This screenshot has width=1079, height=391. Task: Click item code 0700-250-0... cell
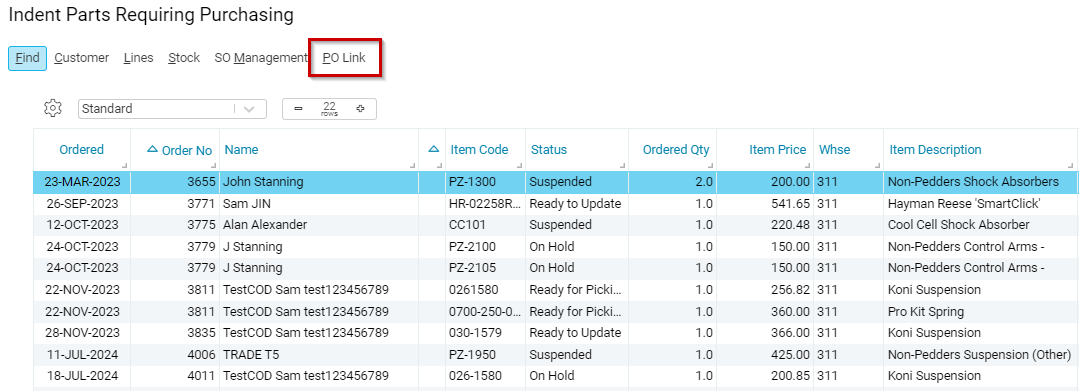tap(484, 311)
